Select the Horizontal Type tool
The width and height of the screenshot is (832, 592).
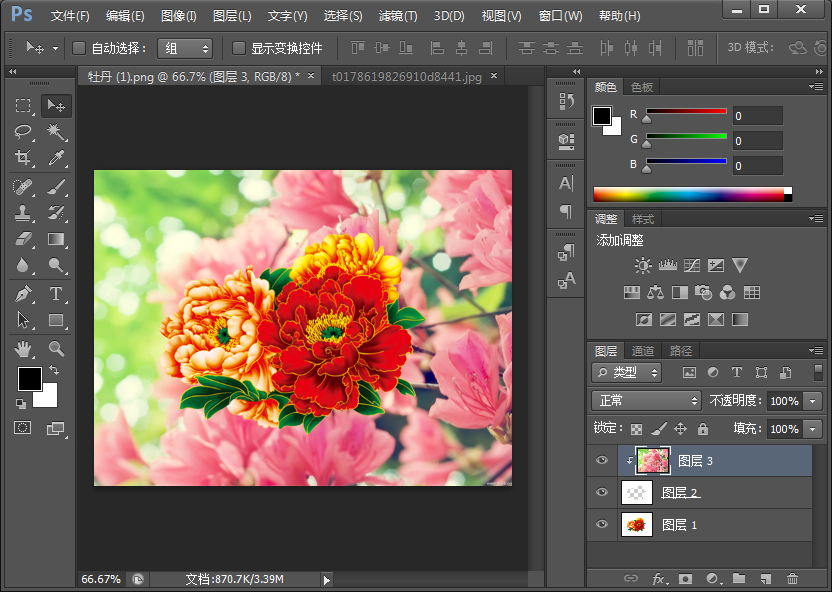click(56, 294)
